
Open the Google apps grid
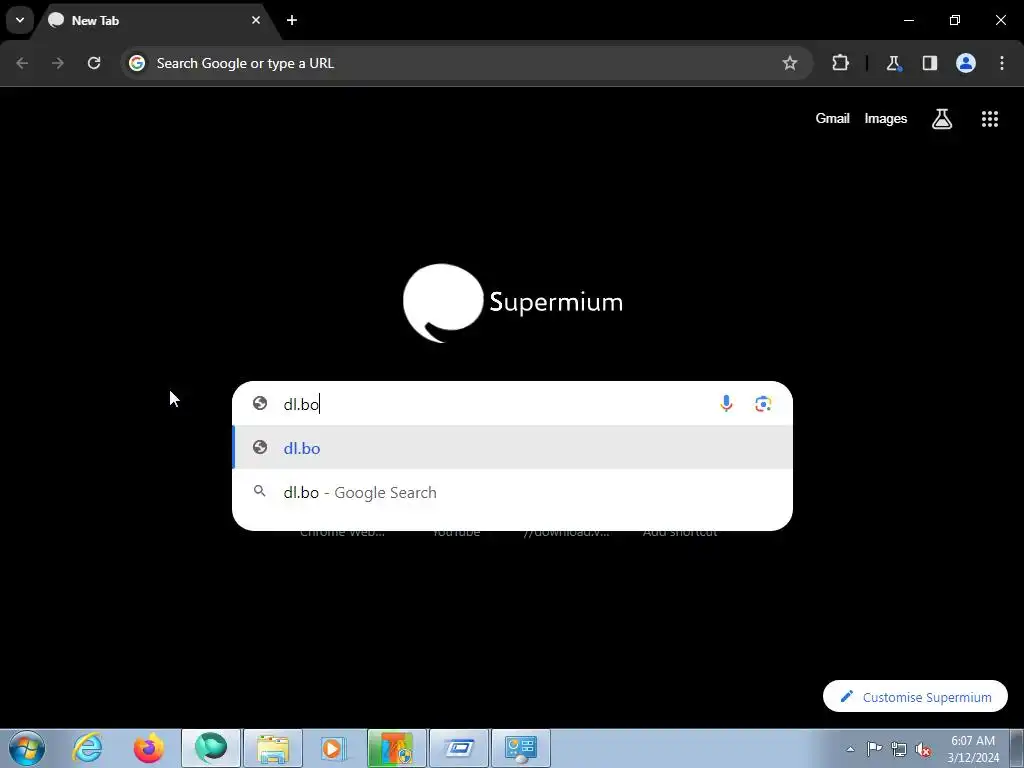click(x=990, y=119)
